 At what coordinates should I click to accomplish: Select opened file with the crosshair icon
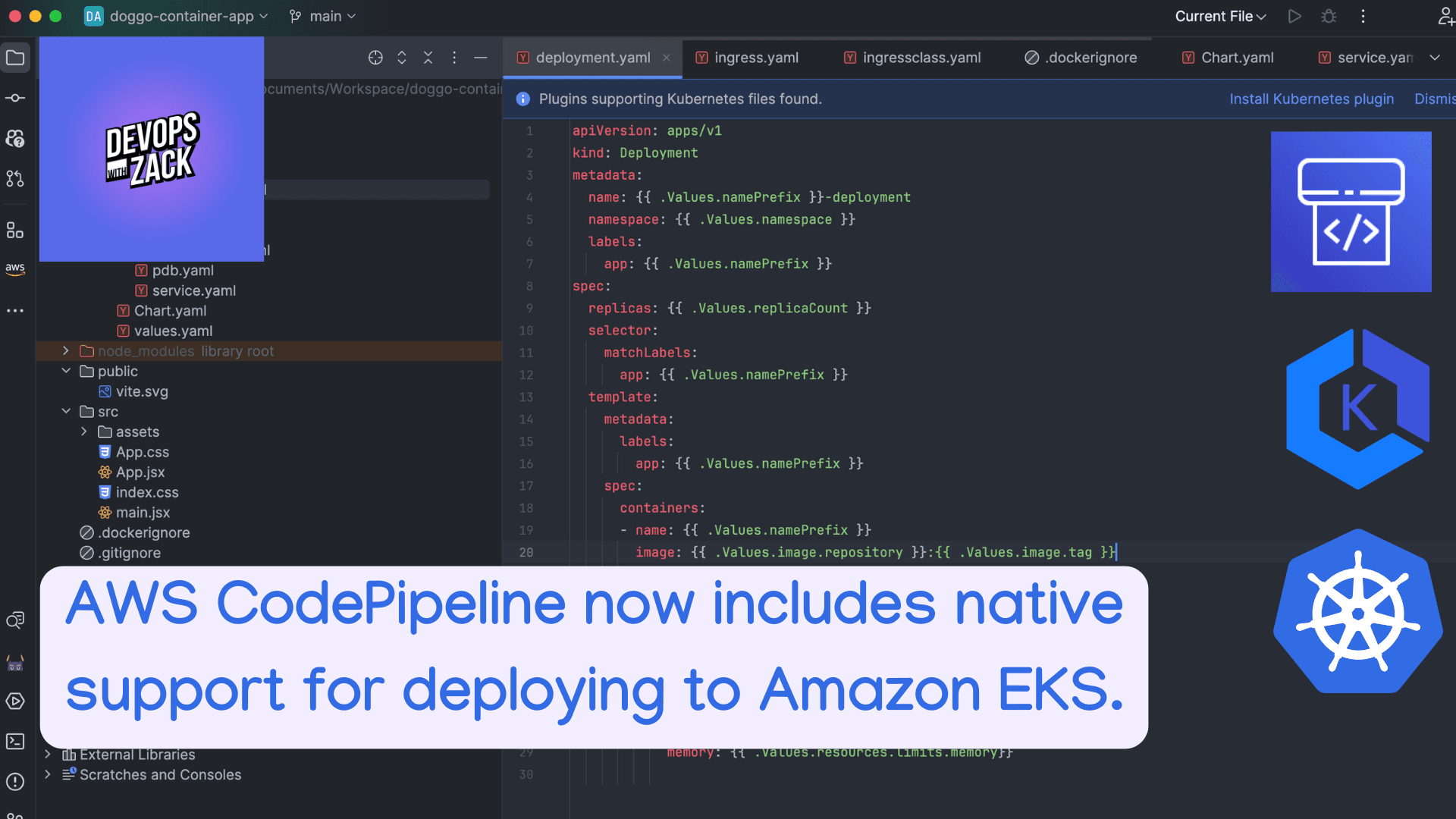pos(375,57)
